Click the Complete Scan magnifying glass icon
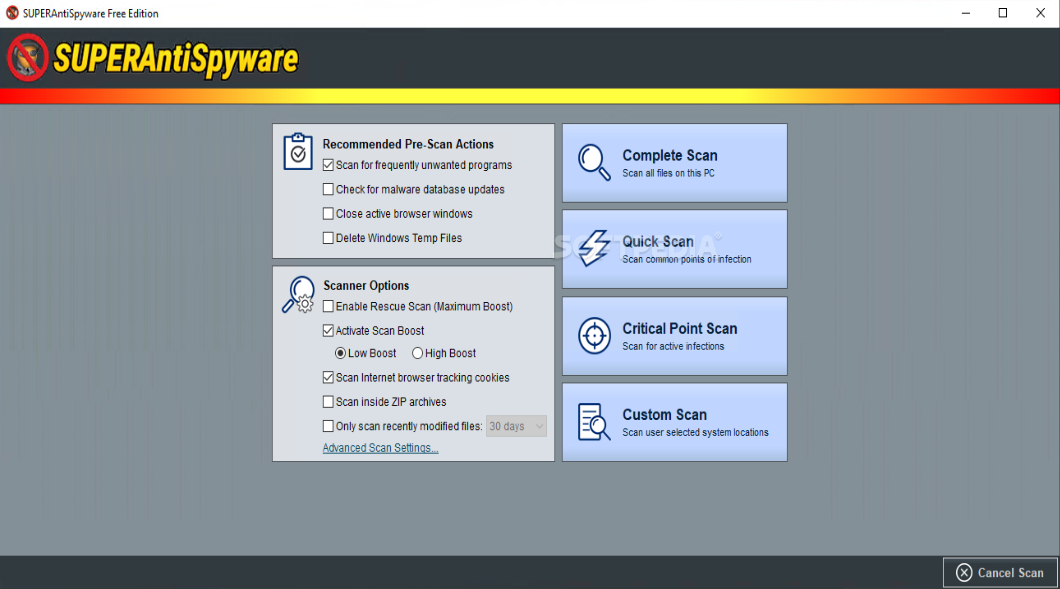The image size is (1060, 589). [594, 162]
